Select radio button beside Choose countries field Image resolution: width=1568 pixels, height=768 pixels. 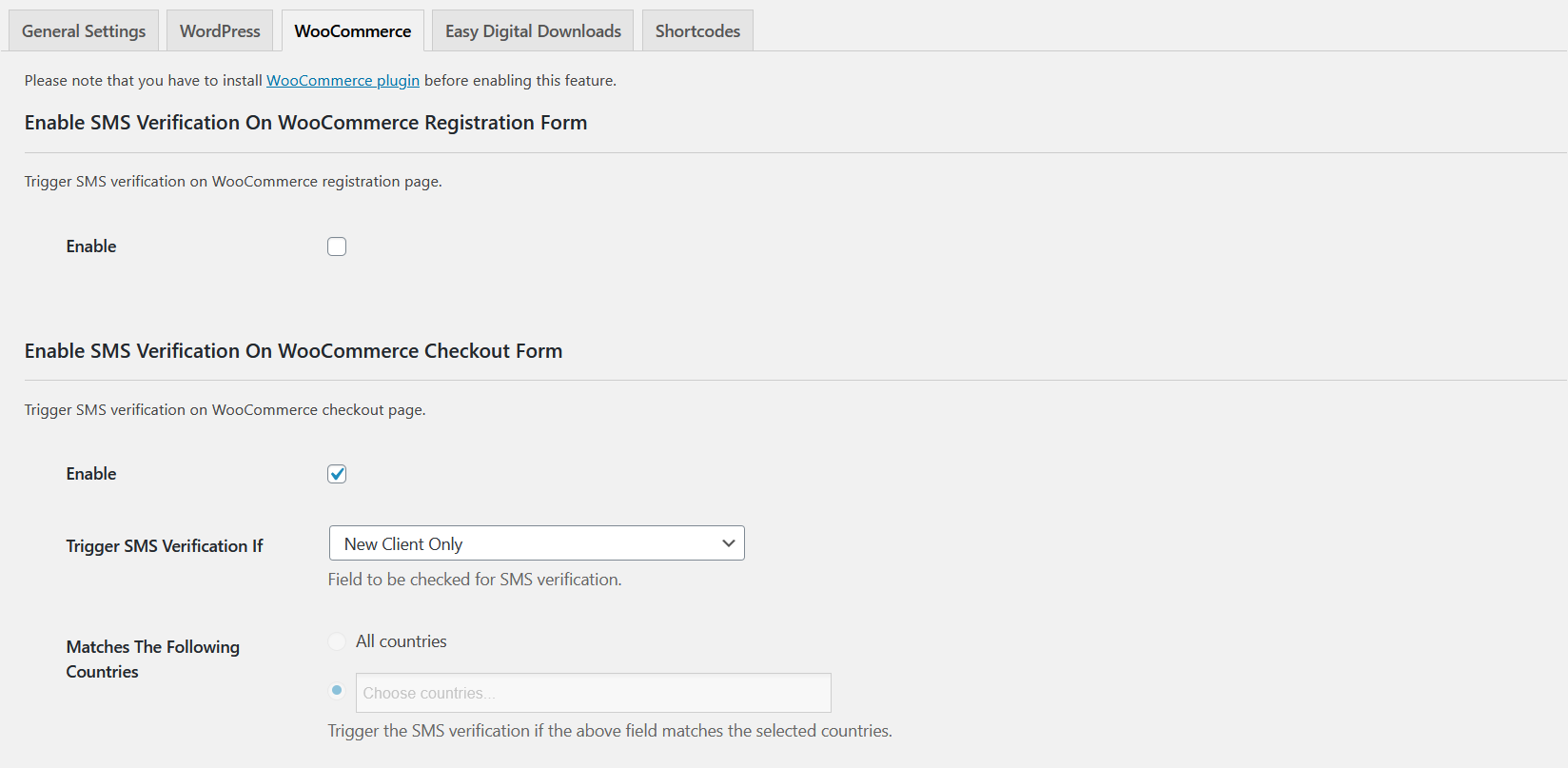click(337, 691)
